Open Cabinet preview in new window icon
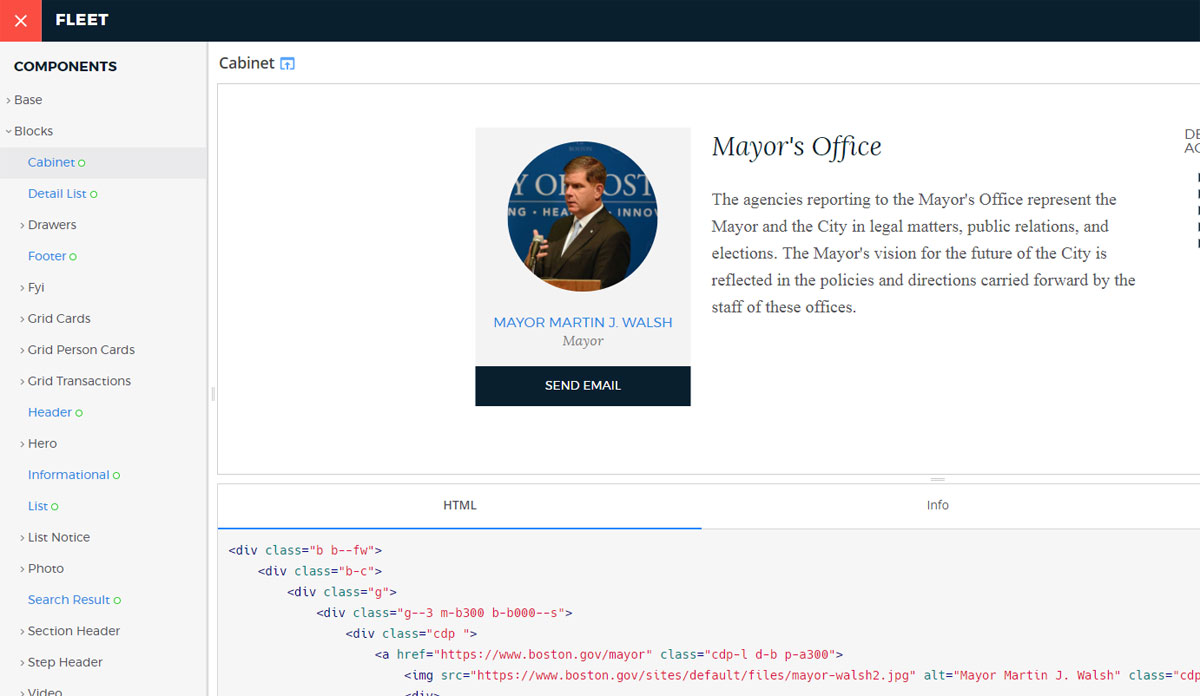The width and height of the screenshot is (1200, 696). click(288, 64)
